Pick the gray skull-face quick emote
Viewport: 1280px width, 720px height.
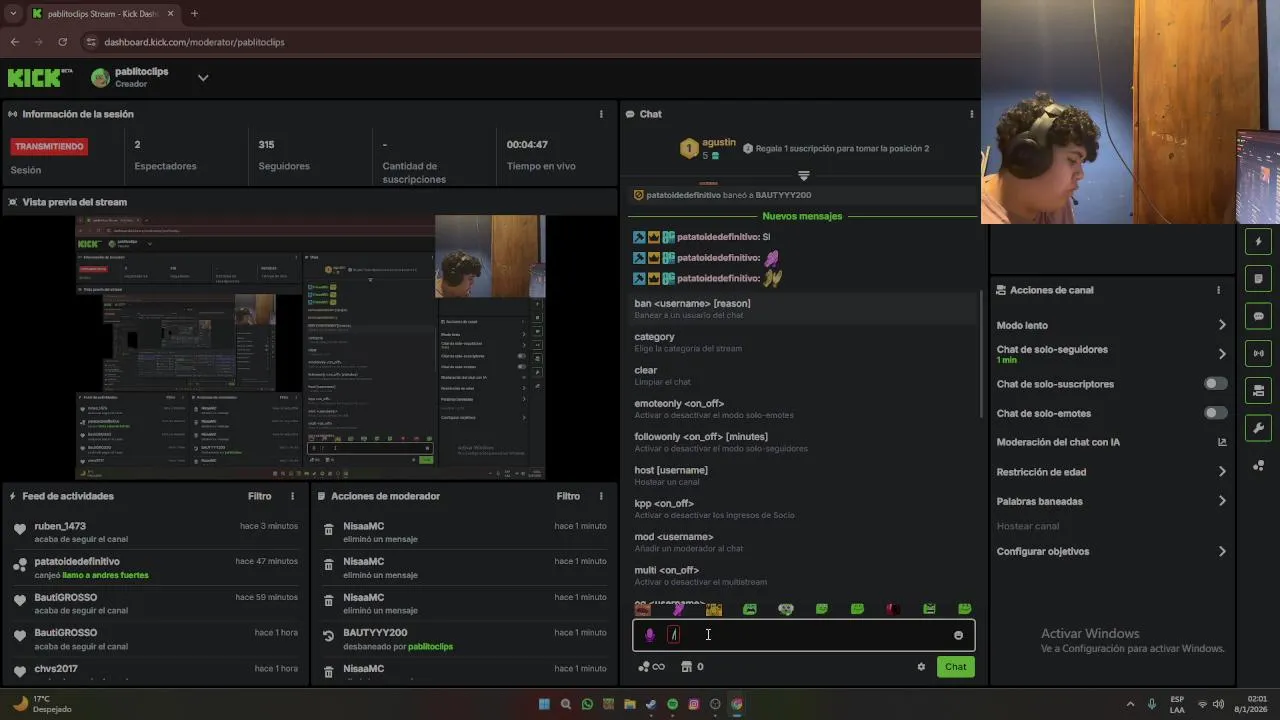coord(786,609)
